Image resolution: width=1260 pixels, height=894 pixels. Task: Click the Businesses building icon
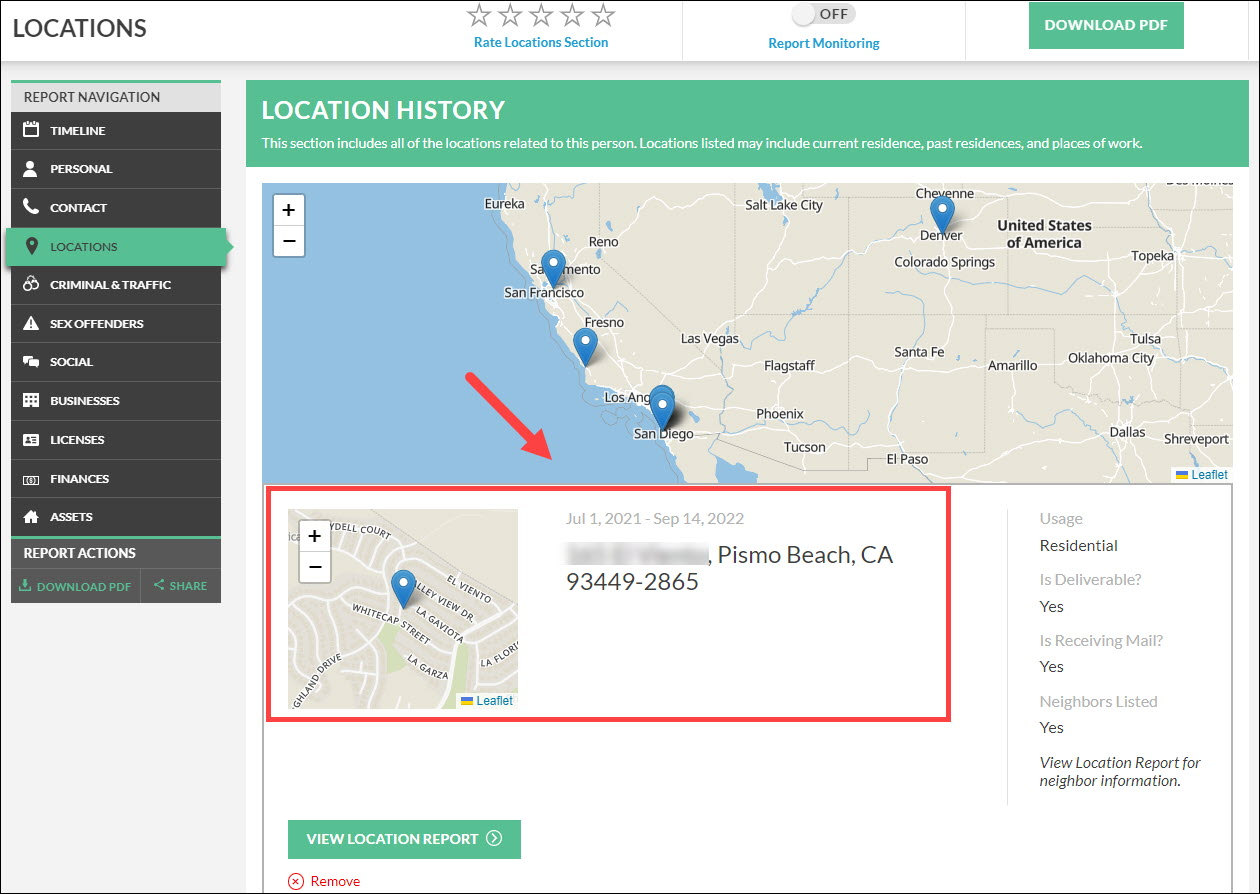[x=31, y=401]
